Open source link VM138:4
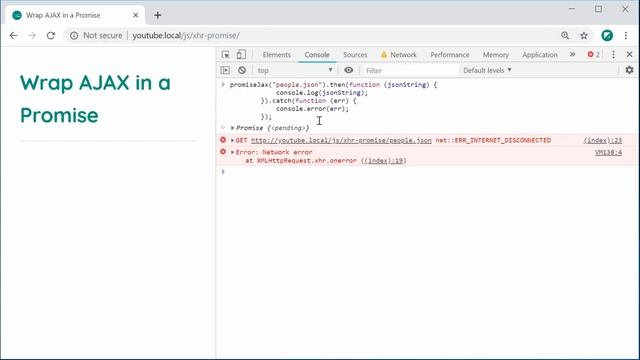The image size is (640, 360). tap(608, 152)
